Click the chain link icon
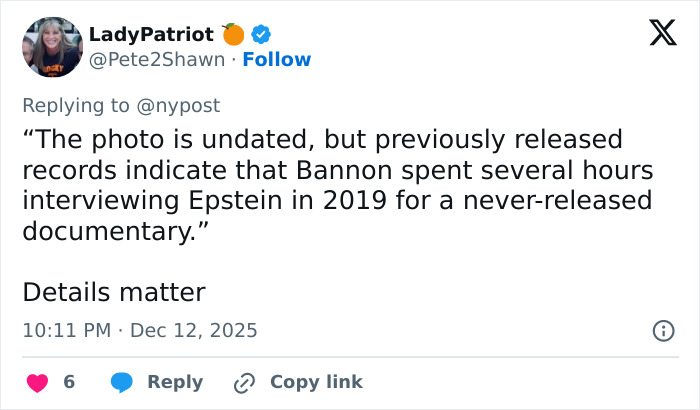 pyautogui.click(x=244, y=382)
